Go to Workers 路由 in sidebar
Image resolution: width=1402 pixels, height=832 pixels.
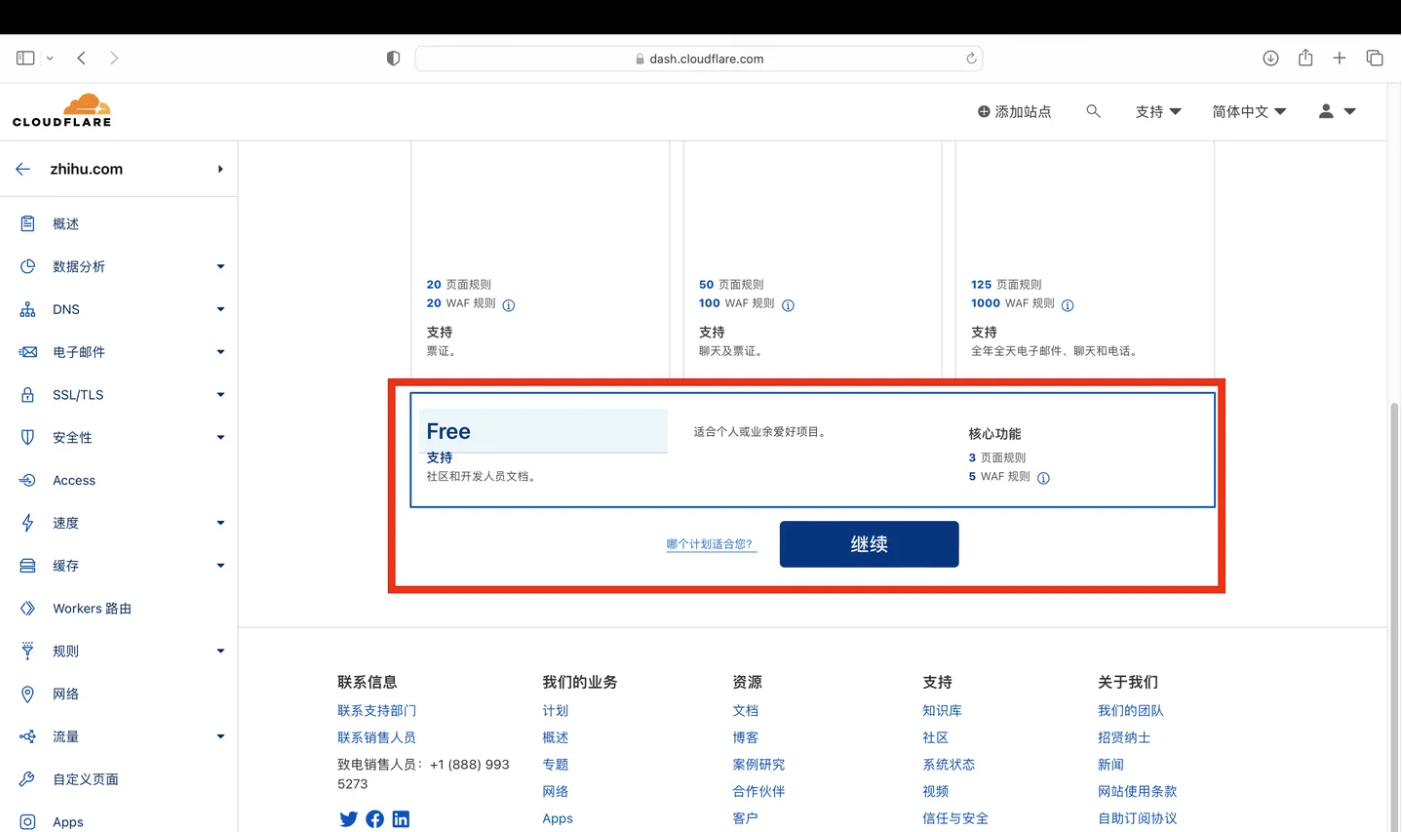tap(92, 608)
